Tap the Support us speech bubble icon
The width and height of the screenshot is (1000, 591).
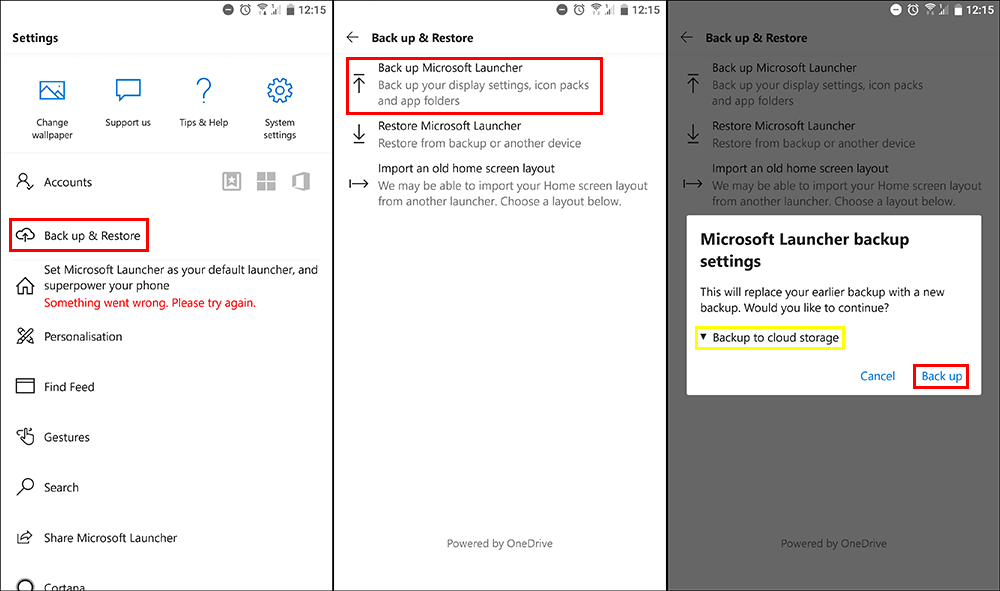click(128, 91)
